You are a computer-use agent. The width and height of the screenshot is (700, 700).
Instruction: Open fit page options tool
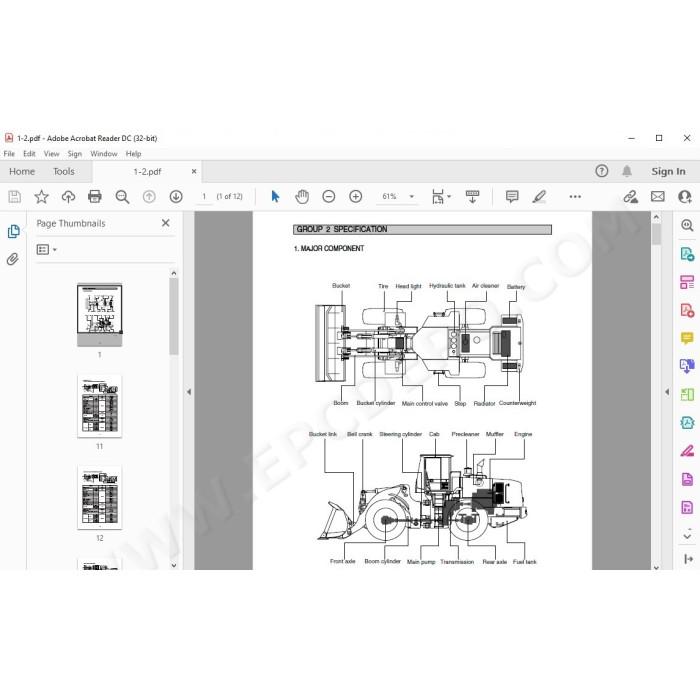coord(438,196)
